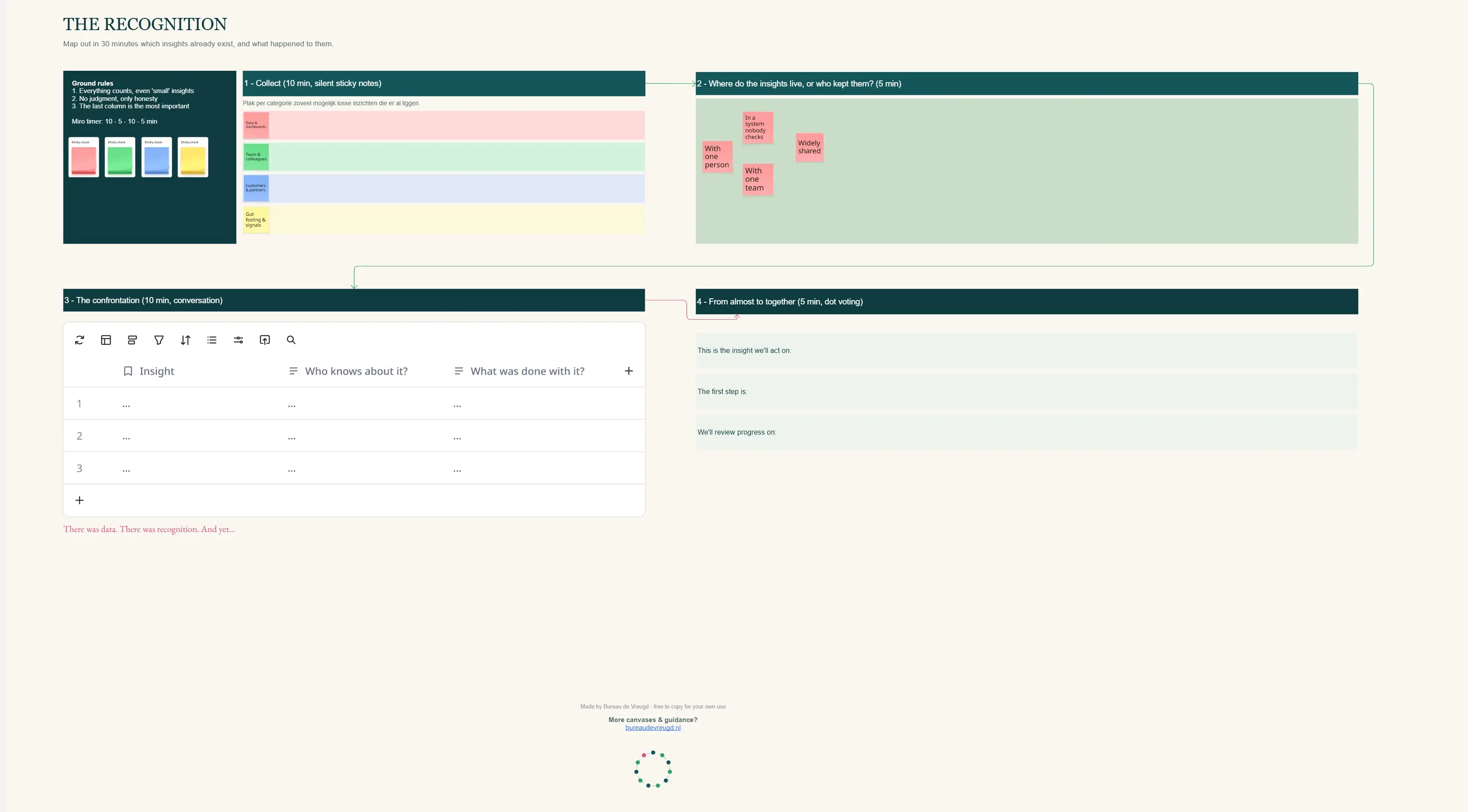Select the 'Data & dashboards' sticky note

click(256, 125)
